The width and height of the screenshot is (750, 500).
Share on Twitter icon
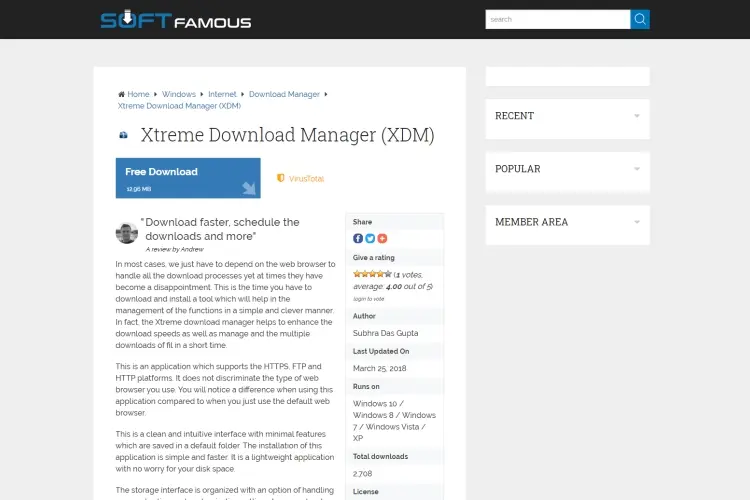pyautogui.click(x=370, y=238)
